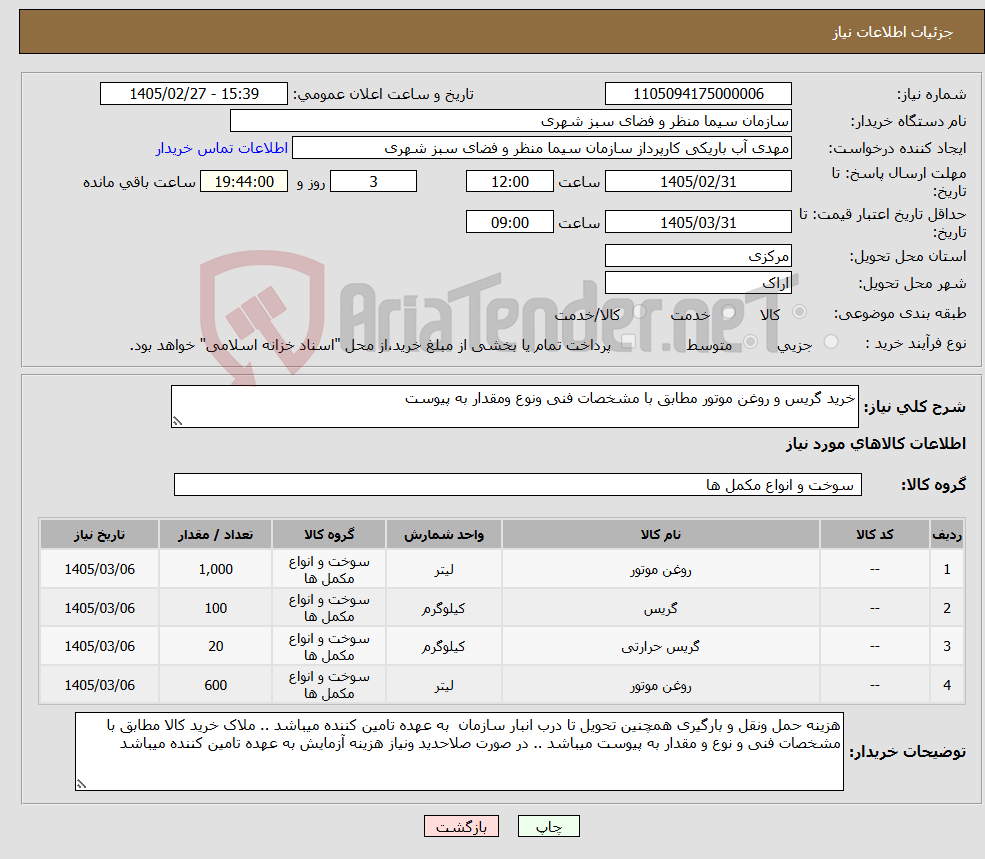Click the نام کالا column header
The width and height of the screenshot is (985, 859).
click(x=661, y=534)
